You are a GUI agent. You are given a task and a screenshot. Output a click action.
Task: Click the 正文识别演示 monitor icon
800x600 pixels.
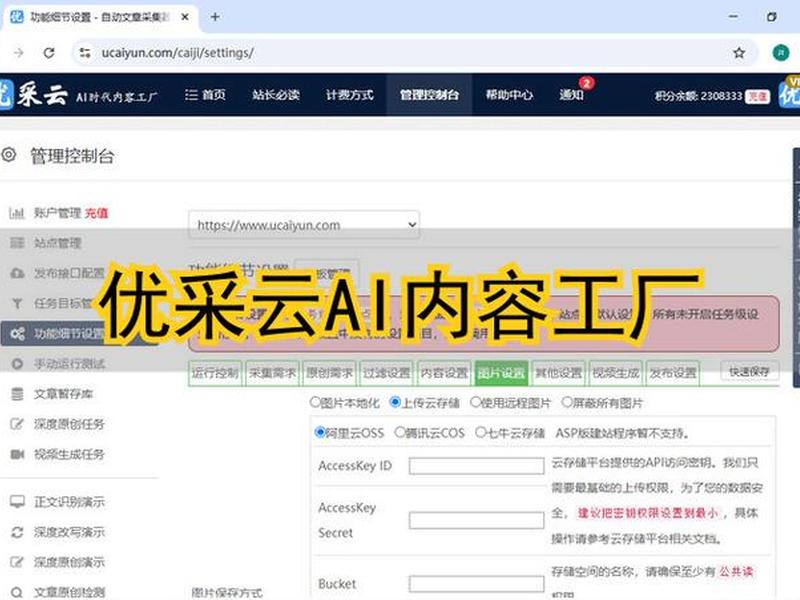(17, 502)
